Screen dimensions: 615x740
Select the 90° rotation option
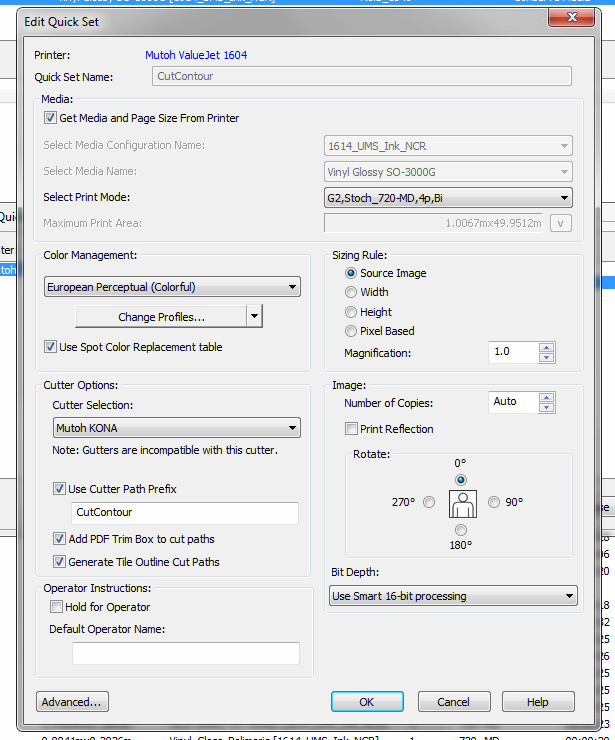pyautogui.click(x=494, y=502)
